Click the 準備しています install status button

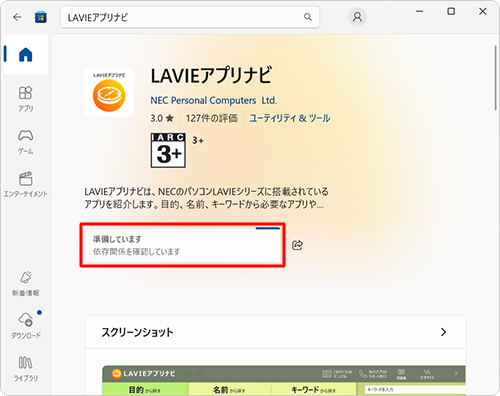pyautogui.click(x=182, y=245)
